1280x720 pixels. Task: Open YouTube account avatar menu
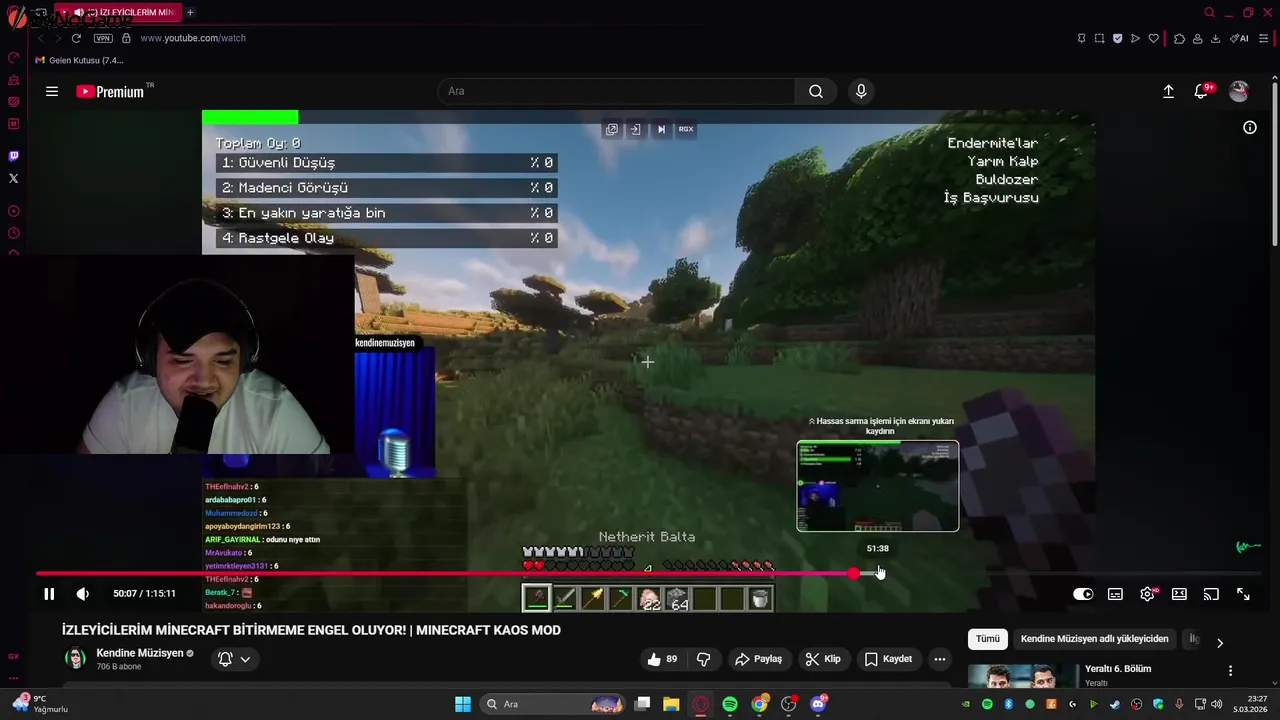coord(1239,91)
